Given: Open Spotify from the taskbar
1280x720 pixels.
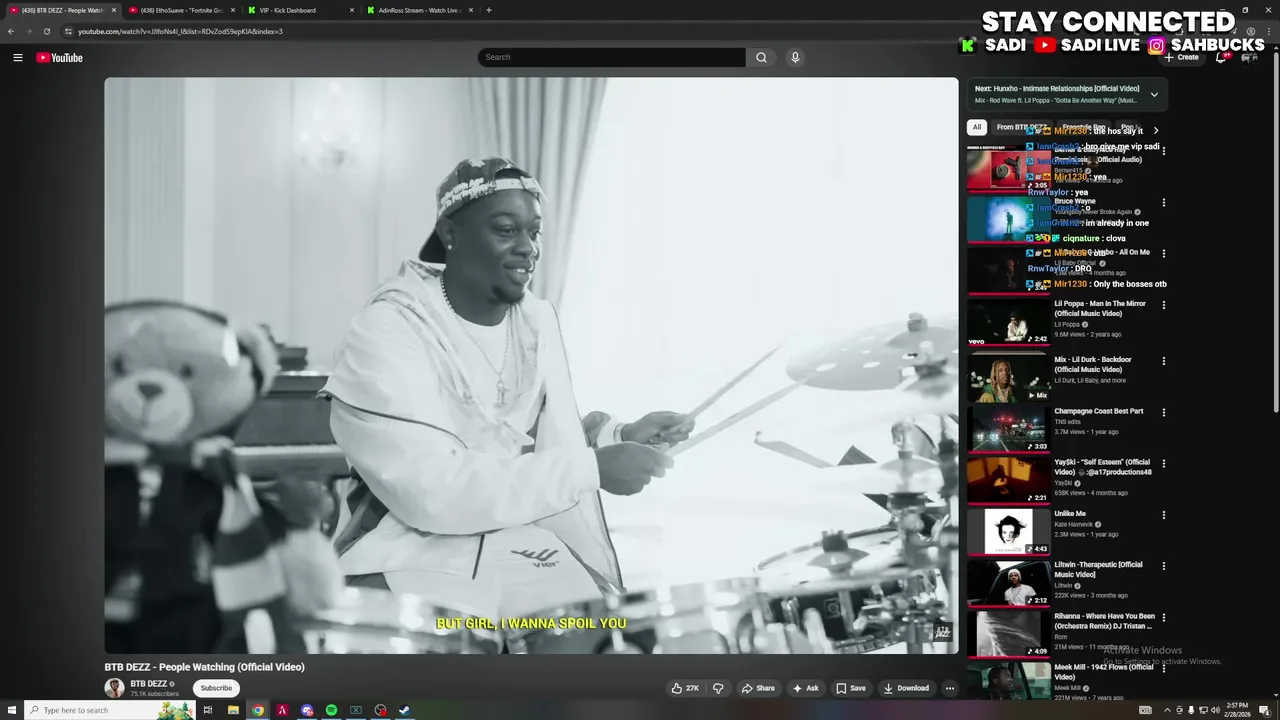Looking at the screenshot, I should click(331, 710).
